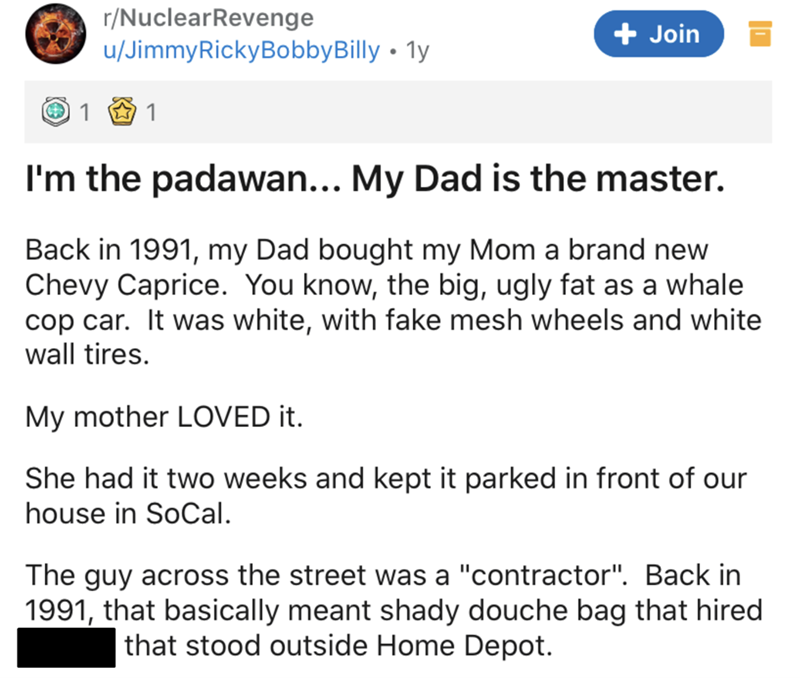800x678 pixels.
Task: Click the black redacted box
Action: tap(67, 646)
